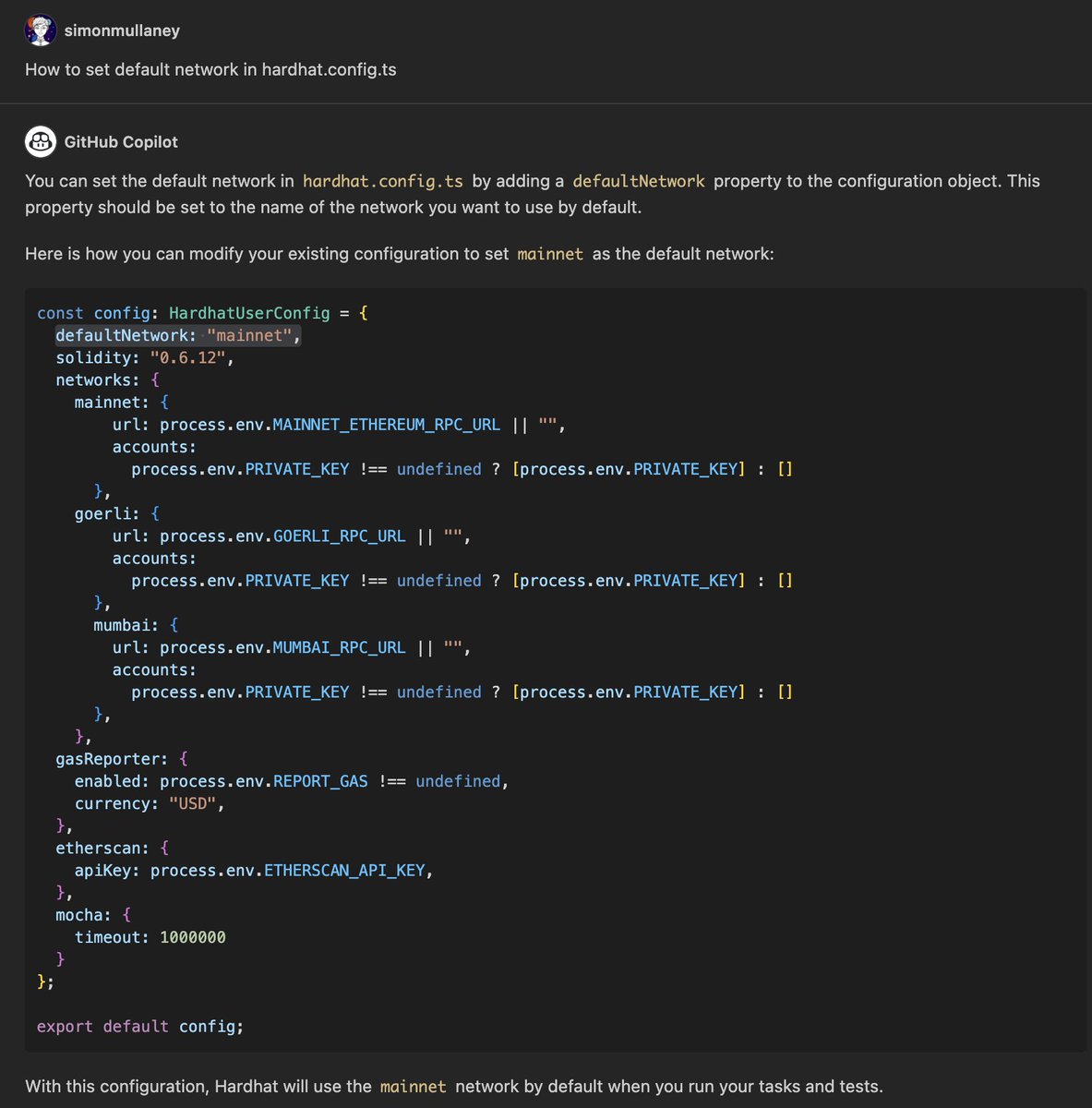Click the question about hardhat.config.ts default network
The width and height of the screenshot is (1092, 1108).
pyautogui.click(x=210, y=69)
